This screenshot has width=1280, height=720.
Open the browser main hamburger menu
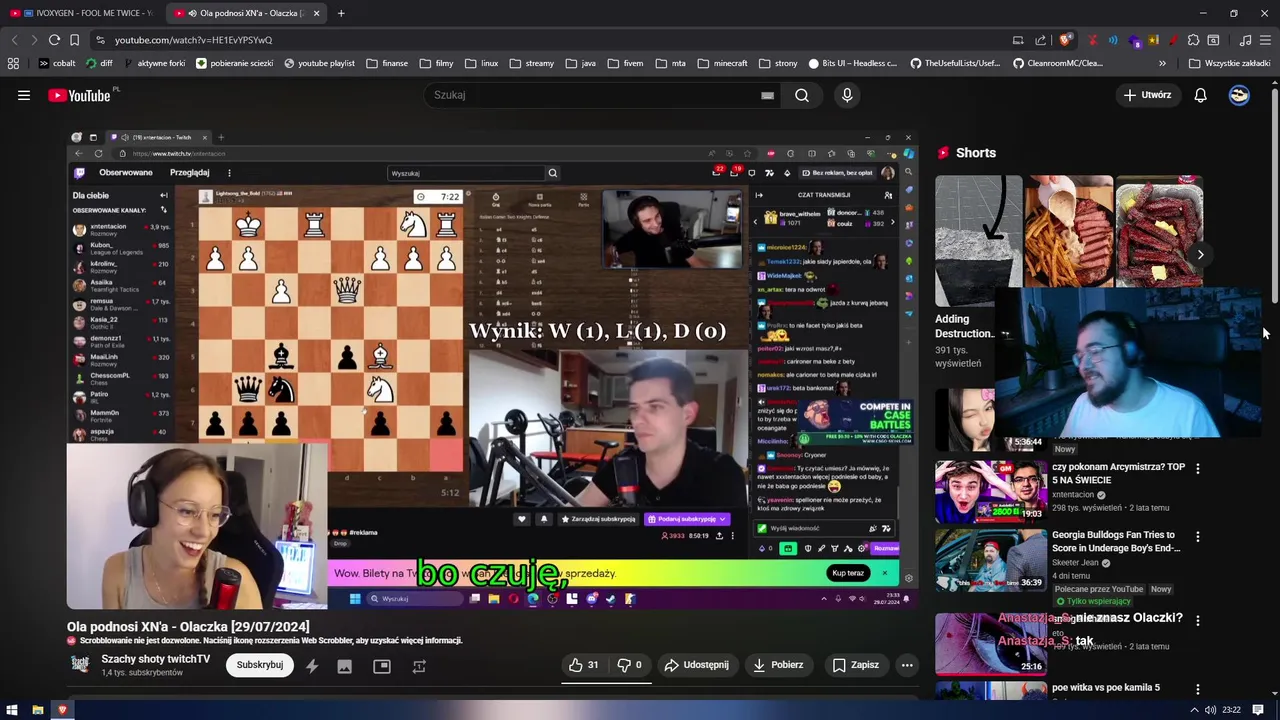pyautogui.click(x=1266, y=40)
